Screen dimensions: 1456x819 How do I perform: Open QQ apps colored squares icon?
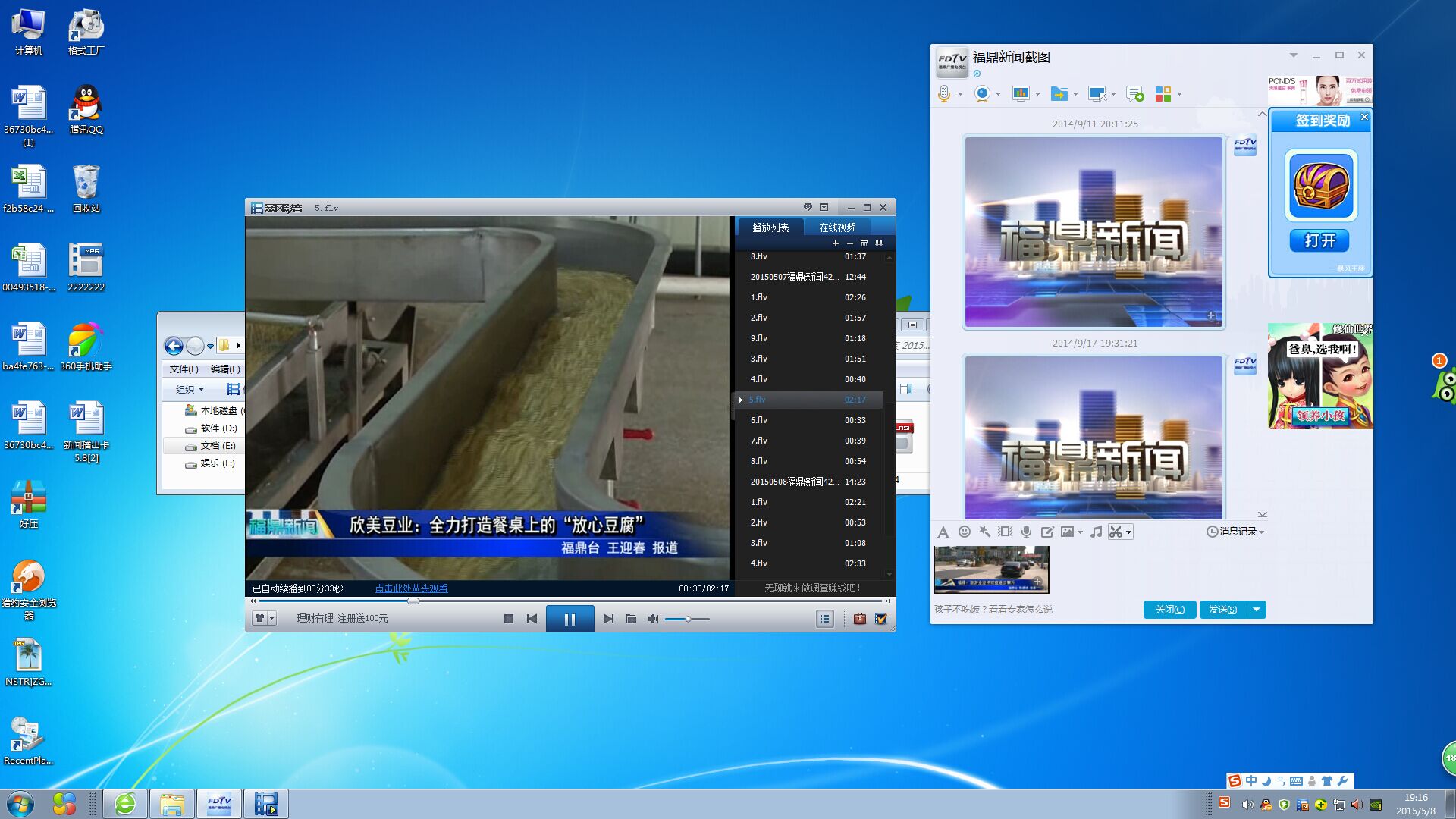(x=1163, y=94)
